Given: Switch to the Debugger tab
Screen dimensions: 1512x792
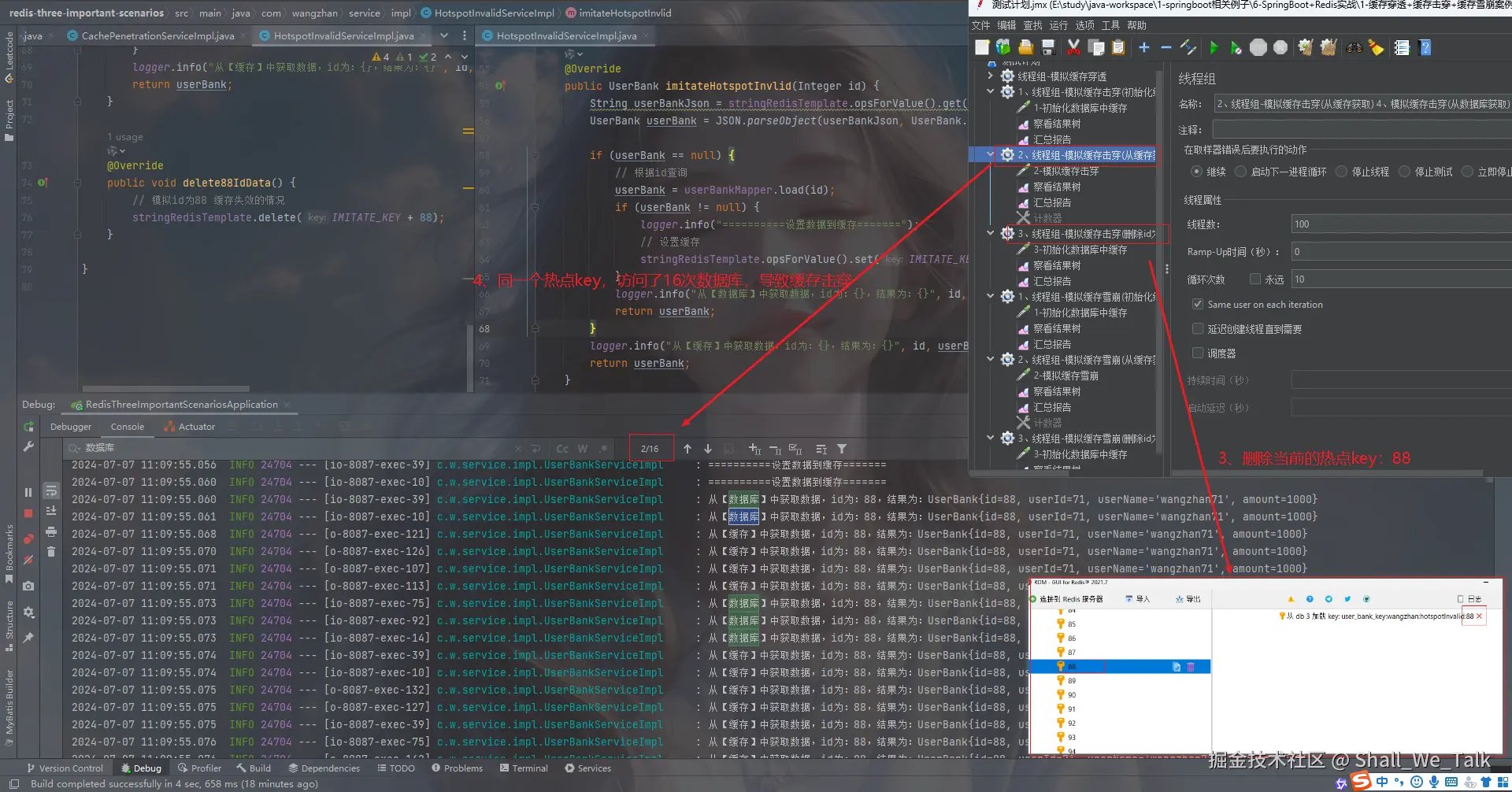Looking at the screenshot, I should pos(71,426).
